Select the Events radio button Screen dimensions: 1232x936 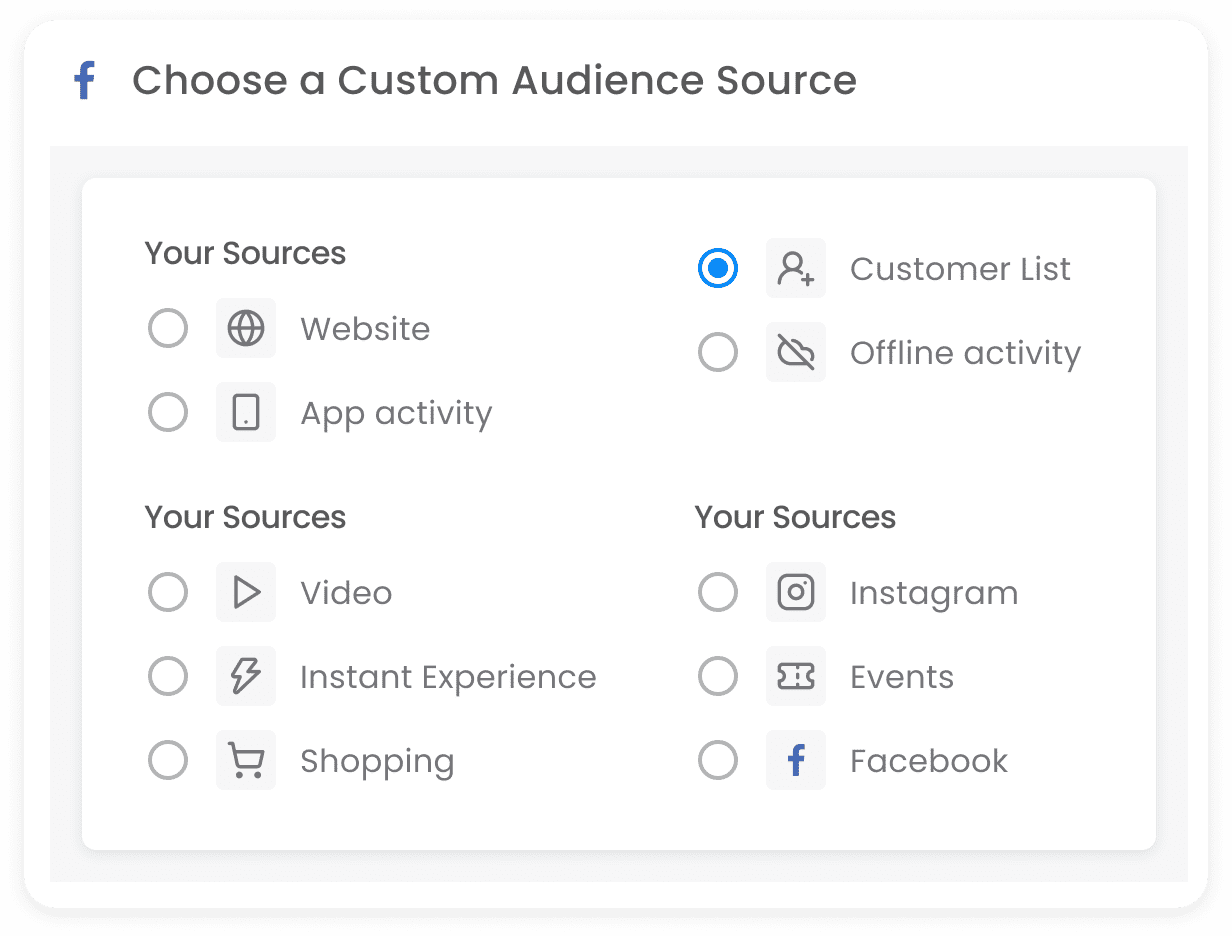718,676
